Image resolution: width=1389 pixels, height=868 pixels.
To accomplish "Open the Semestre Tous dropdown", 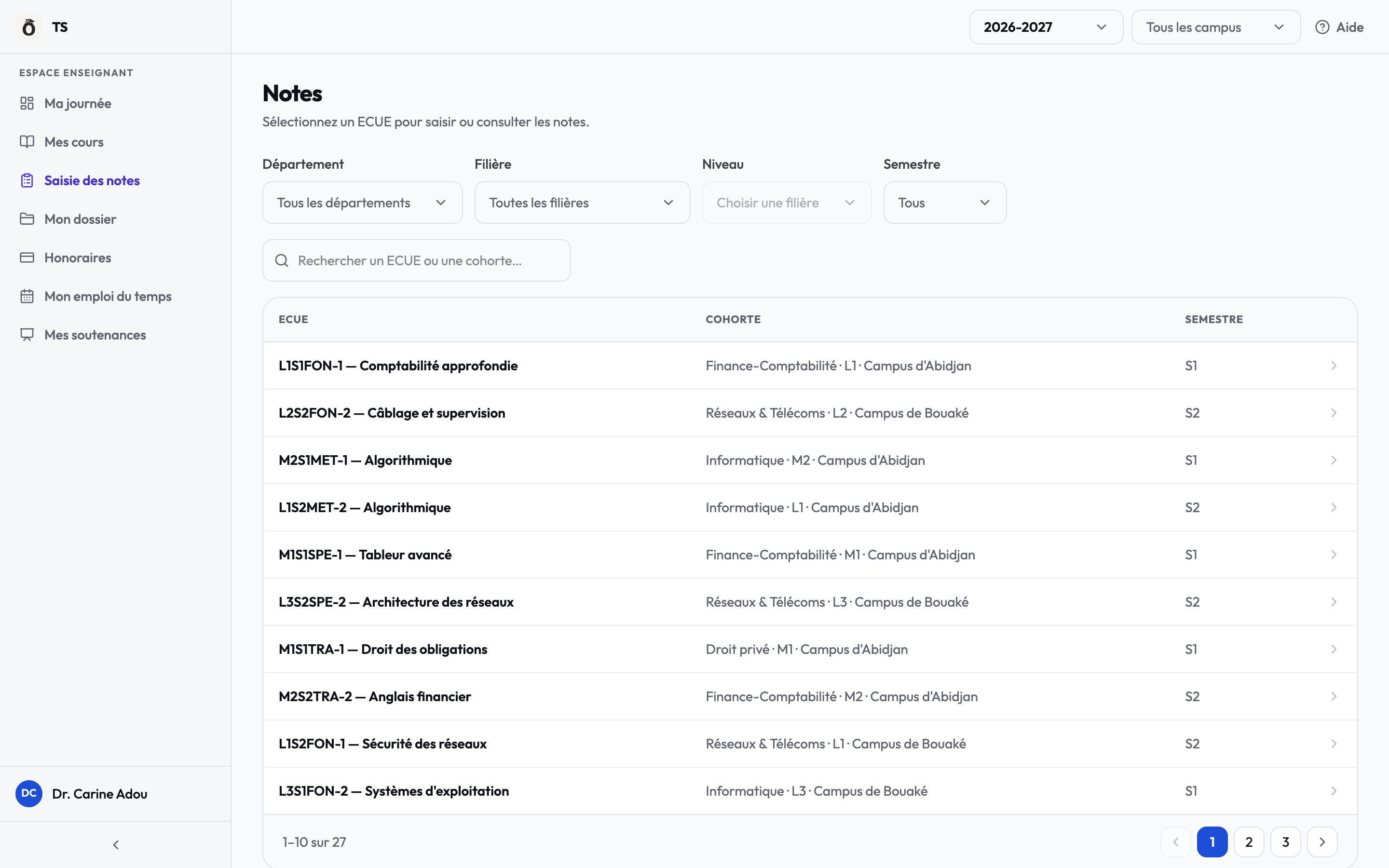I will [x=945, y=203].
